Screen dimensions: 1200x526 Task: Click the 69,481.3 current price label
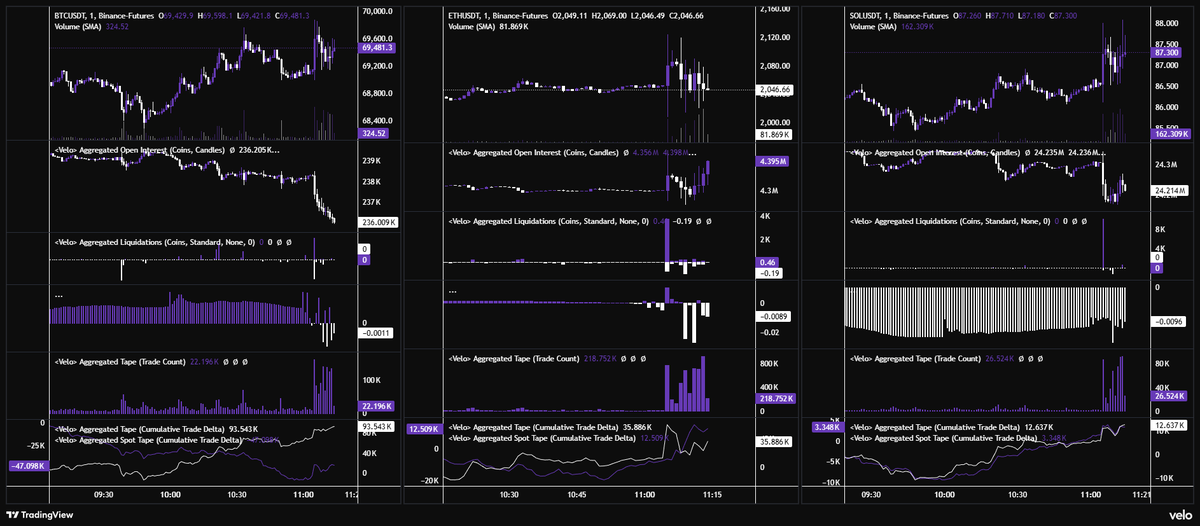click(378, 47)
